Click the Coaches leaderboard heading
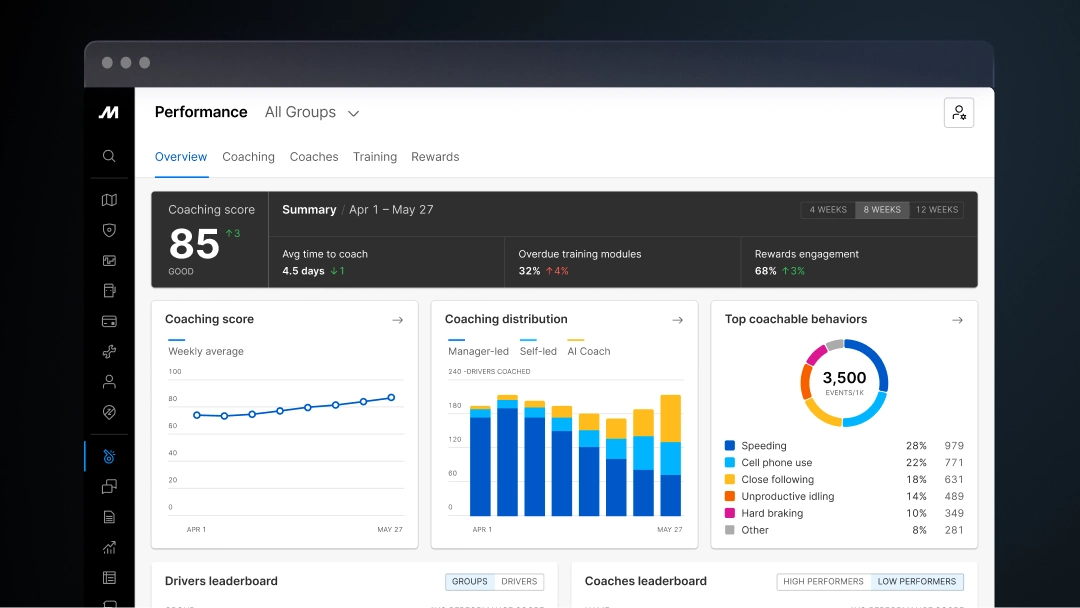The width and height of the screenshot is (1080, 608). pyautogui.click(x=645, y=581)
